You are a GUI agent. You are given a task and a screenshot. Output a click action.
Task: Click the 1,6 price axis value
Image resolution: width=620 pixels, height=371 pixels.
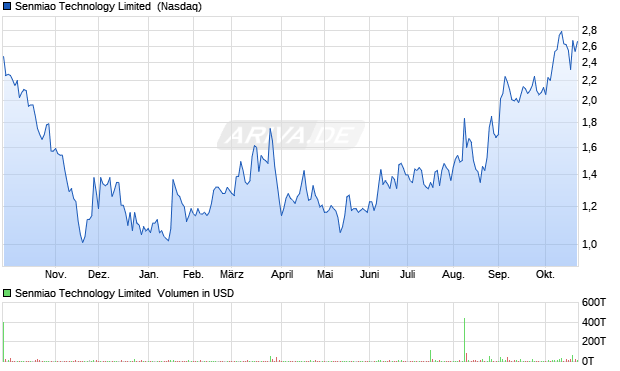pyautogui.click(x=590, y=148)
